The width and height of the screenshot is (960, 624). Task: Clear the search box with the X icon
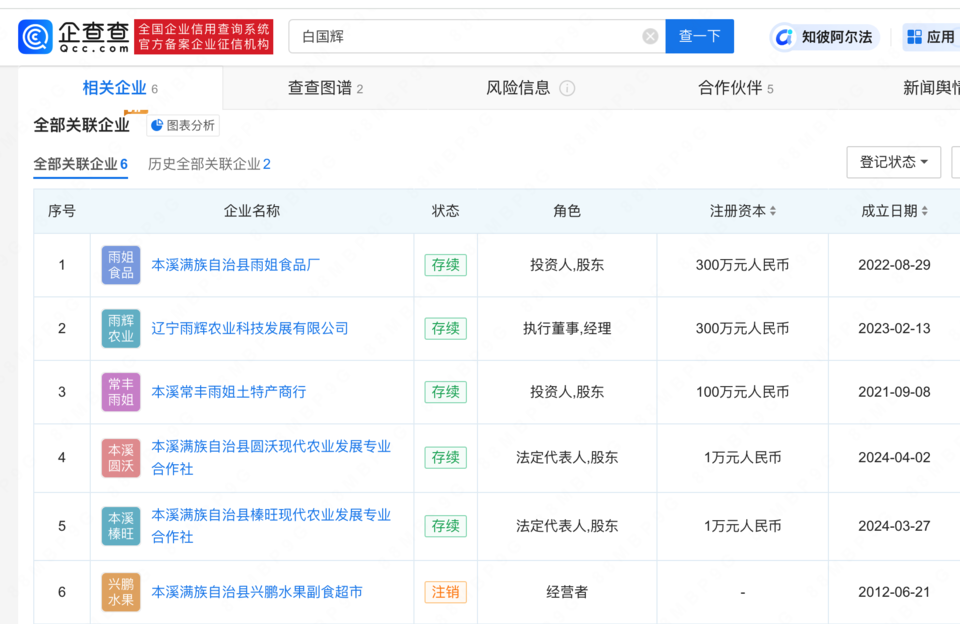(650, 37)
